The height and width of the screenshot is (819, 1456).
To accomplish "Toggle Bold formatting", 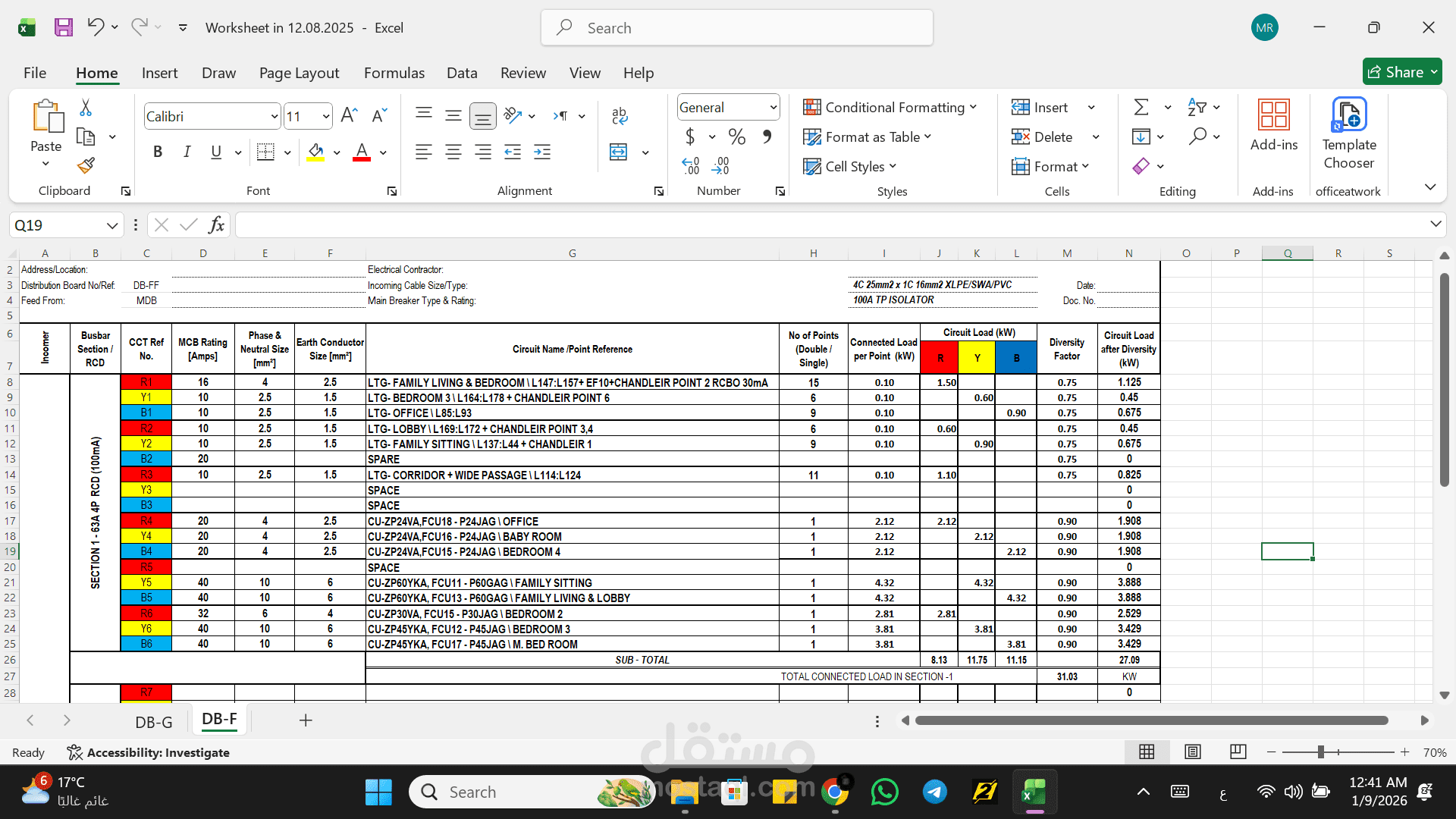I will coord(158,152).
